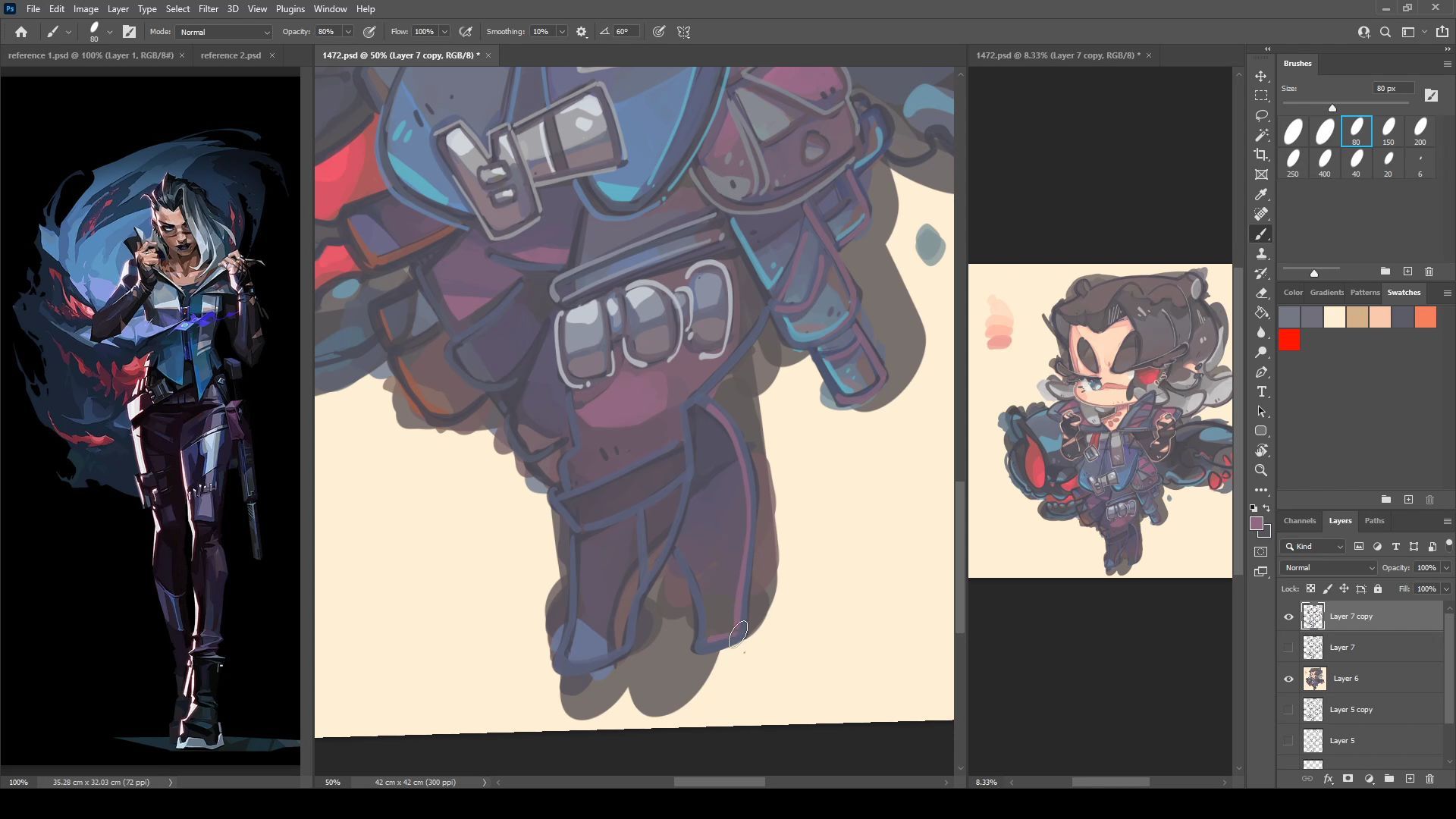Hide Layer 7 copy visibility eye

1288,617
